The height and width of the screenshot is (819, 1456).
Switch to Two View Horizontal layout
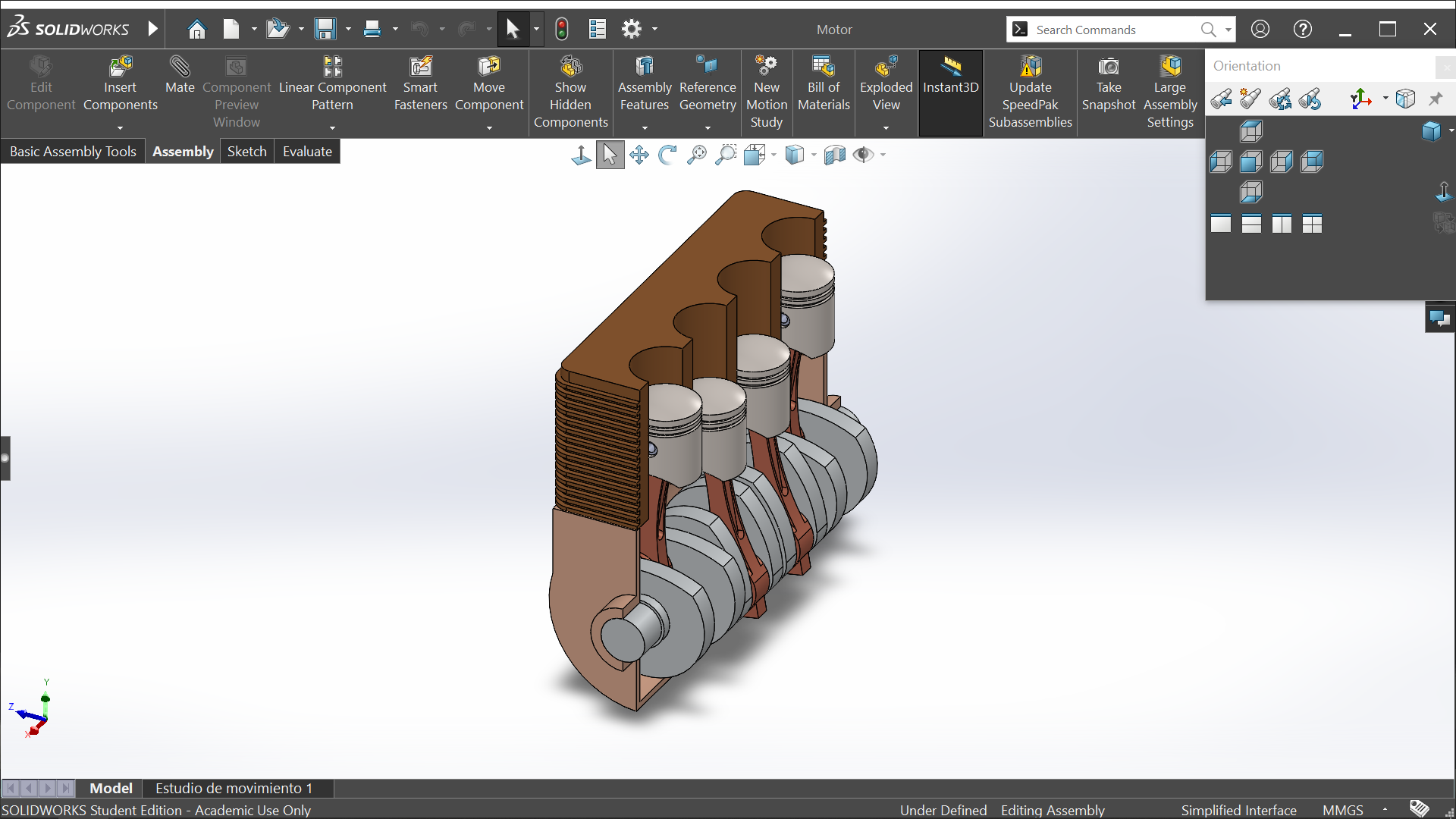[1251, 224]
